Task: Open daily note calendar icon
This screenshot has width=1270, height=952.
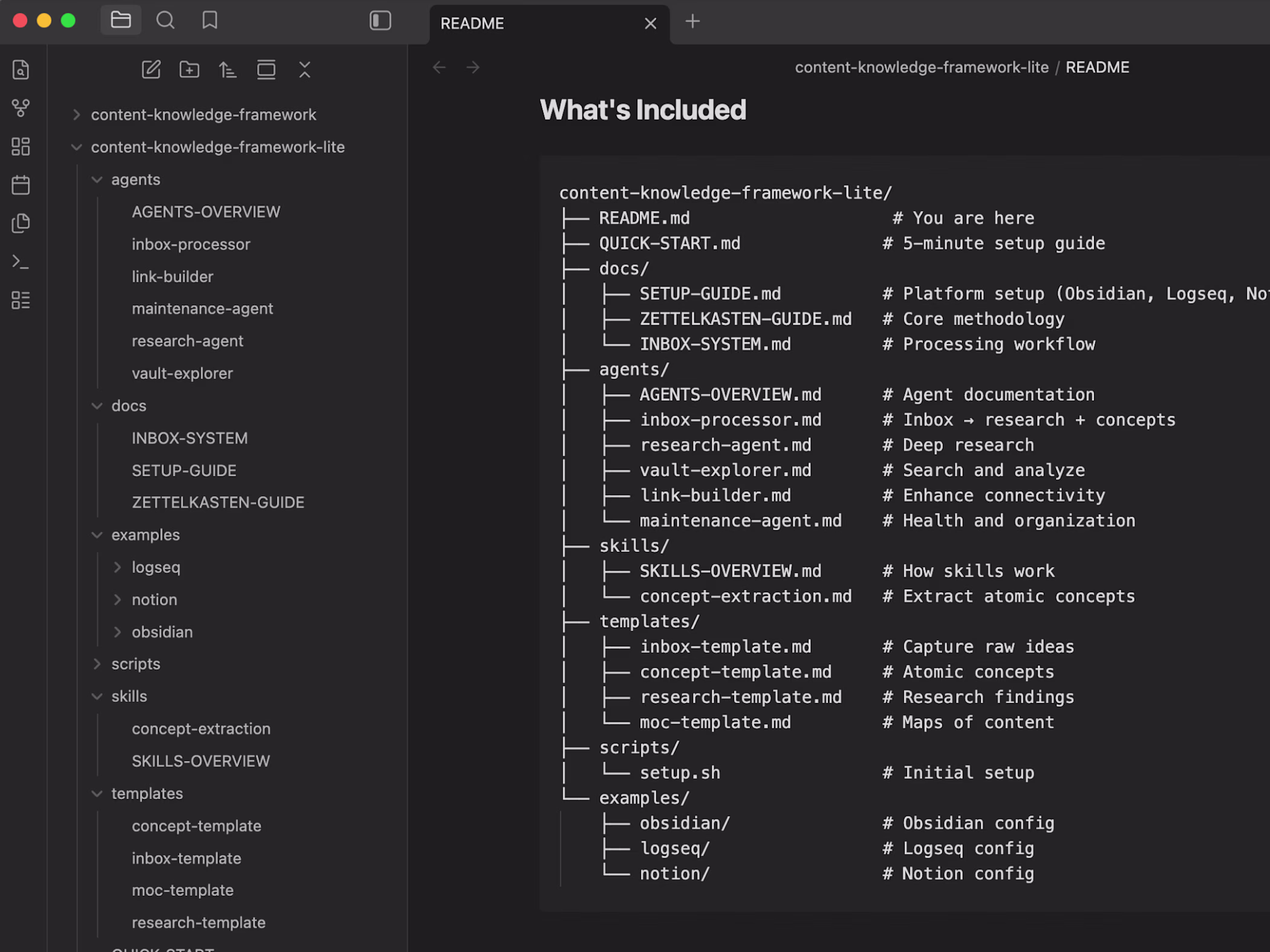Action: click(21, 185)
